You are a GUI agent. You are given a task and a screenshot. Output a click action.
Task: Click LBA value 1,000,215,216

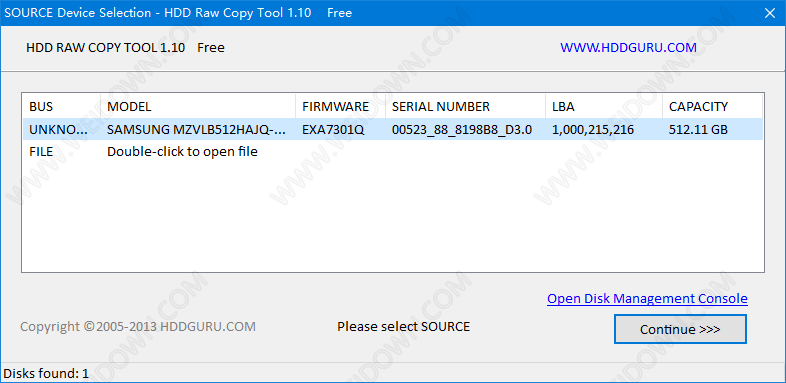(x=593, y=130)
